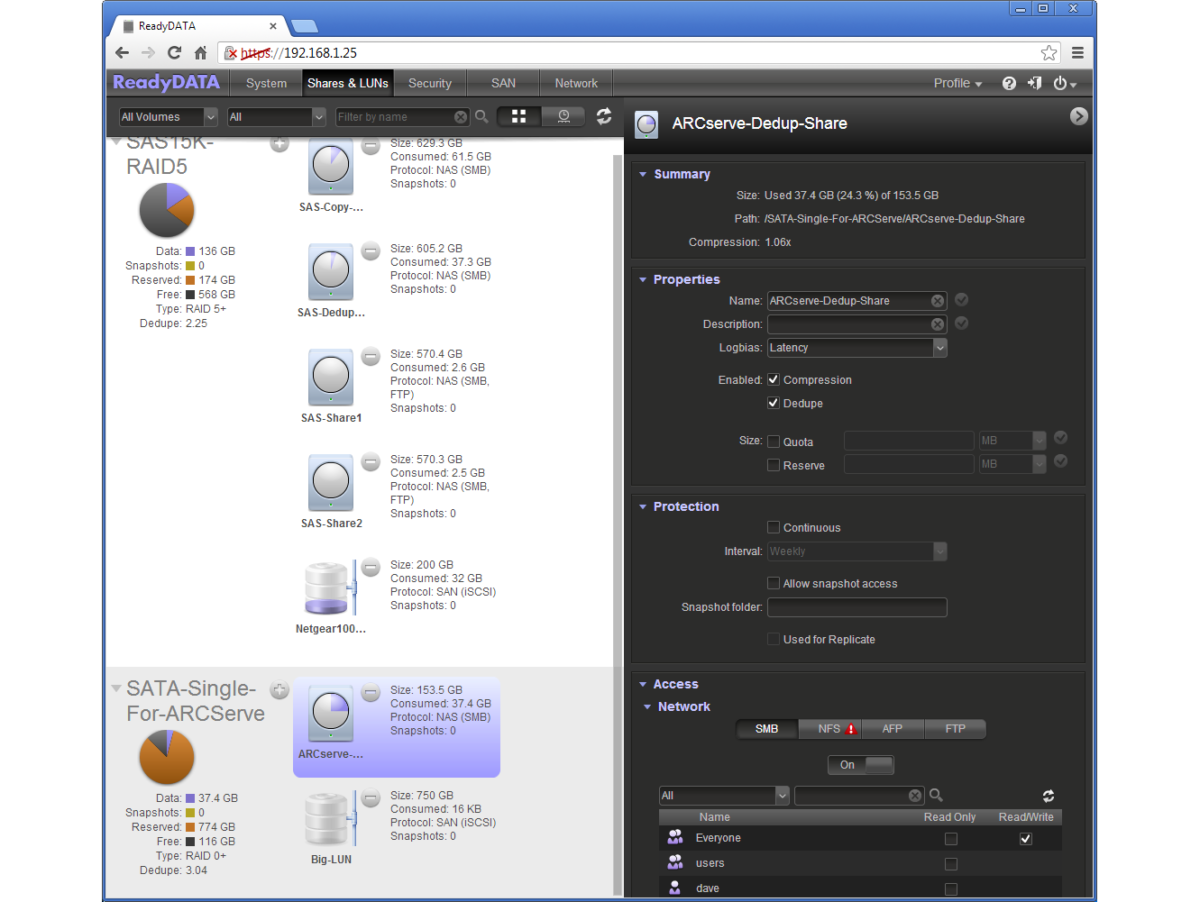This screenshot has width=1200, height=902.
Task: Log out using the door icon
Action: [x=1034, y=83]
